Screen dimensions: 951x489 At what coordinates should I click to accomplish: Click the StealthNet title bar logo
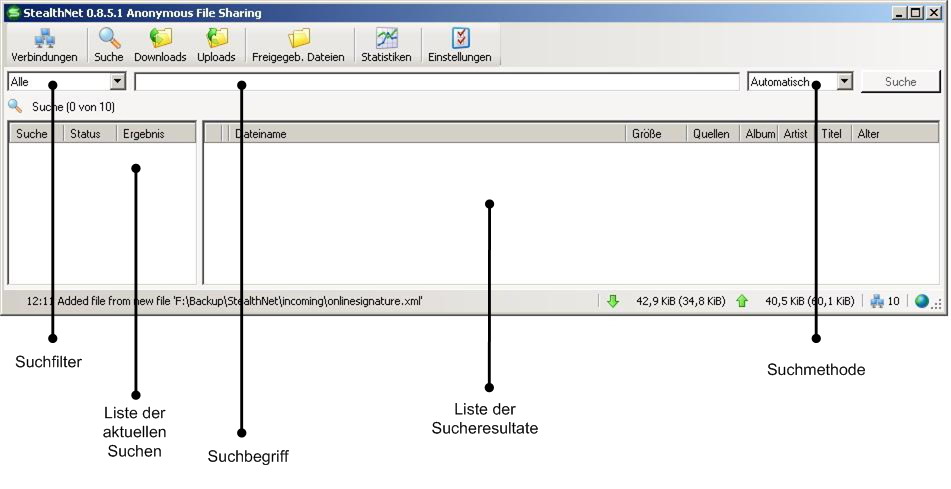[x=13, y=13]
